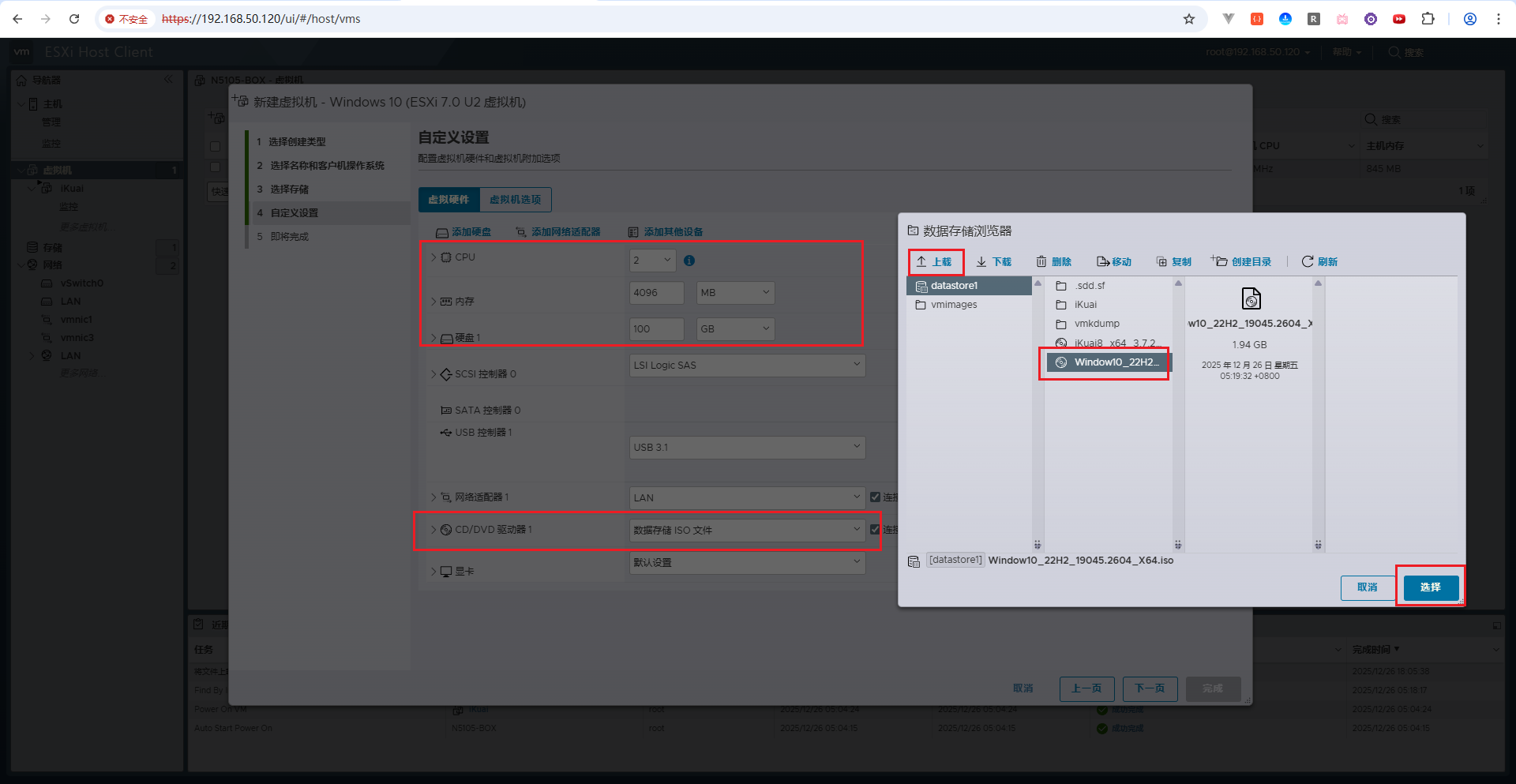The width and height of the screenshot is (1516, 784).
Task: Switch to the 虚拟硬件 tab
Action: (x=448, y=200)
